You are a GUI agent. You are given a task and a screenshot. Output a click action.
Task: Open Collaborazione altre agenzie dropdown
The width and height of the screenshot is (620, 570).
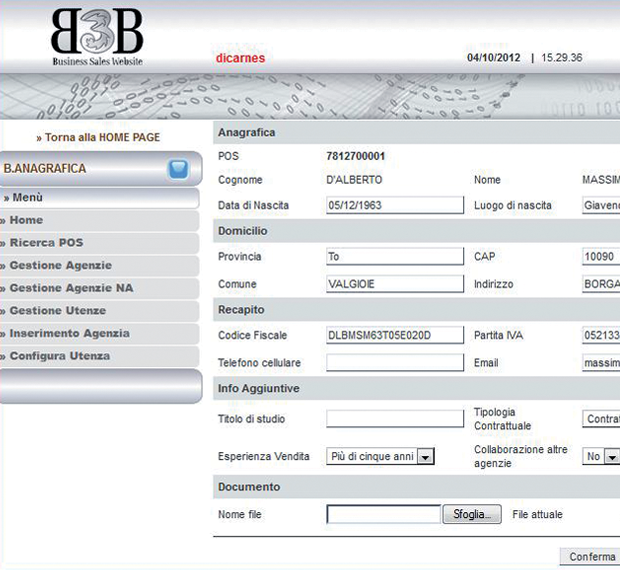(608, 457)
